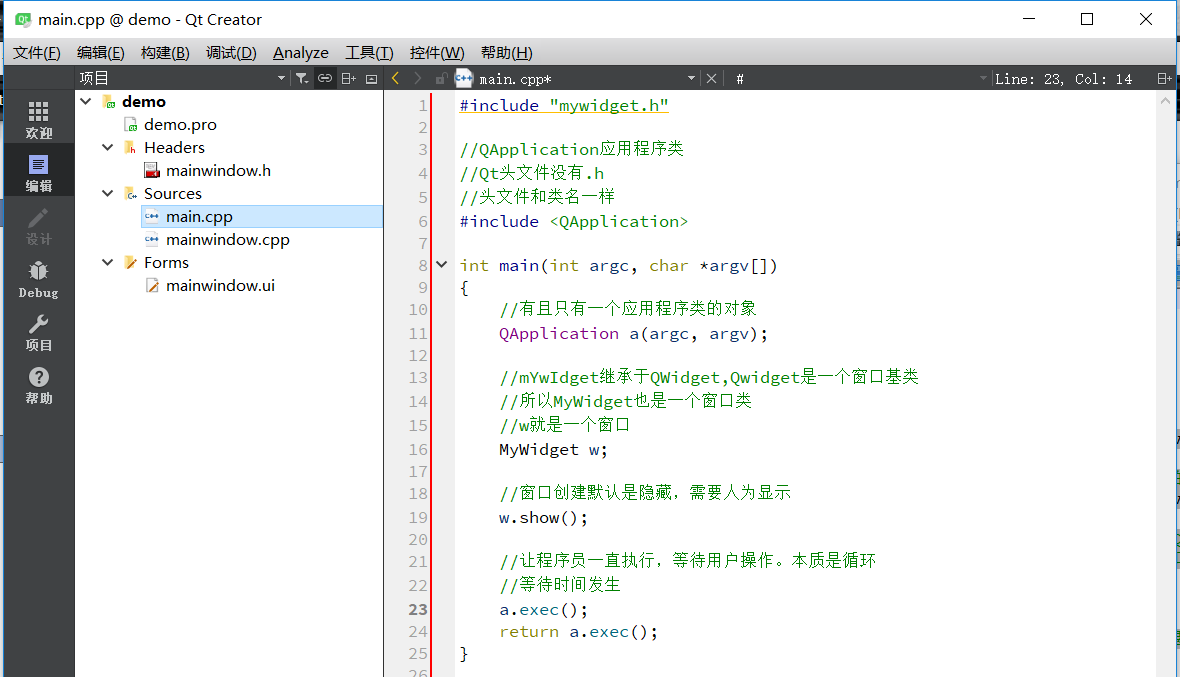Close the main.cpp* document
This screenshot has height=677, width=1180.
click(x=711, y=78)
